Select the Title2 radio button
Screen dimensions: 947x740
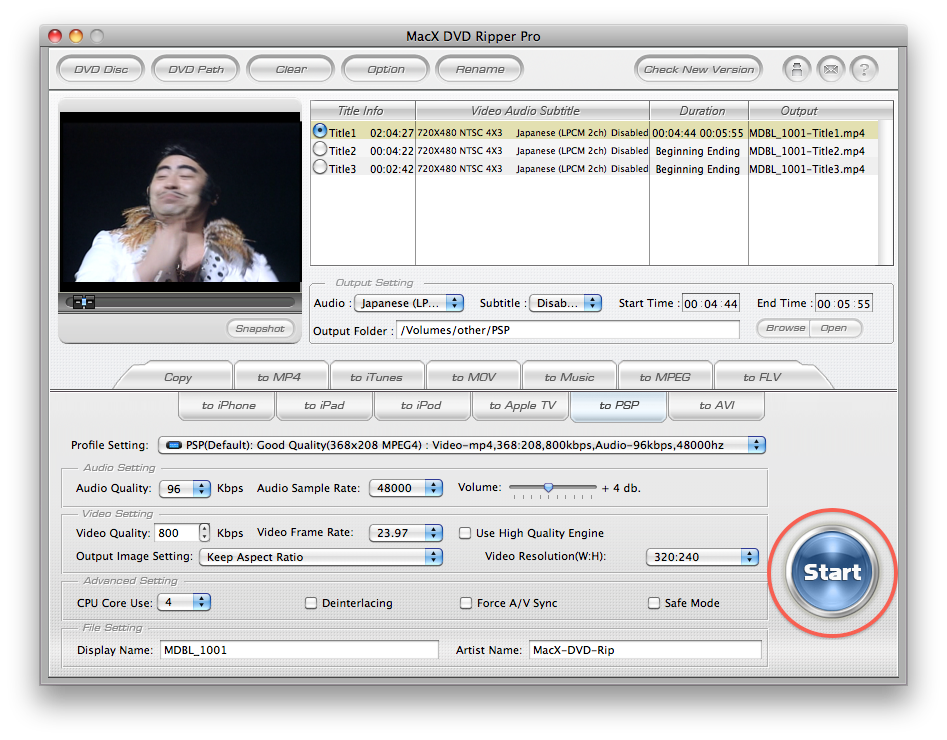click(320, 149)
